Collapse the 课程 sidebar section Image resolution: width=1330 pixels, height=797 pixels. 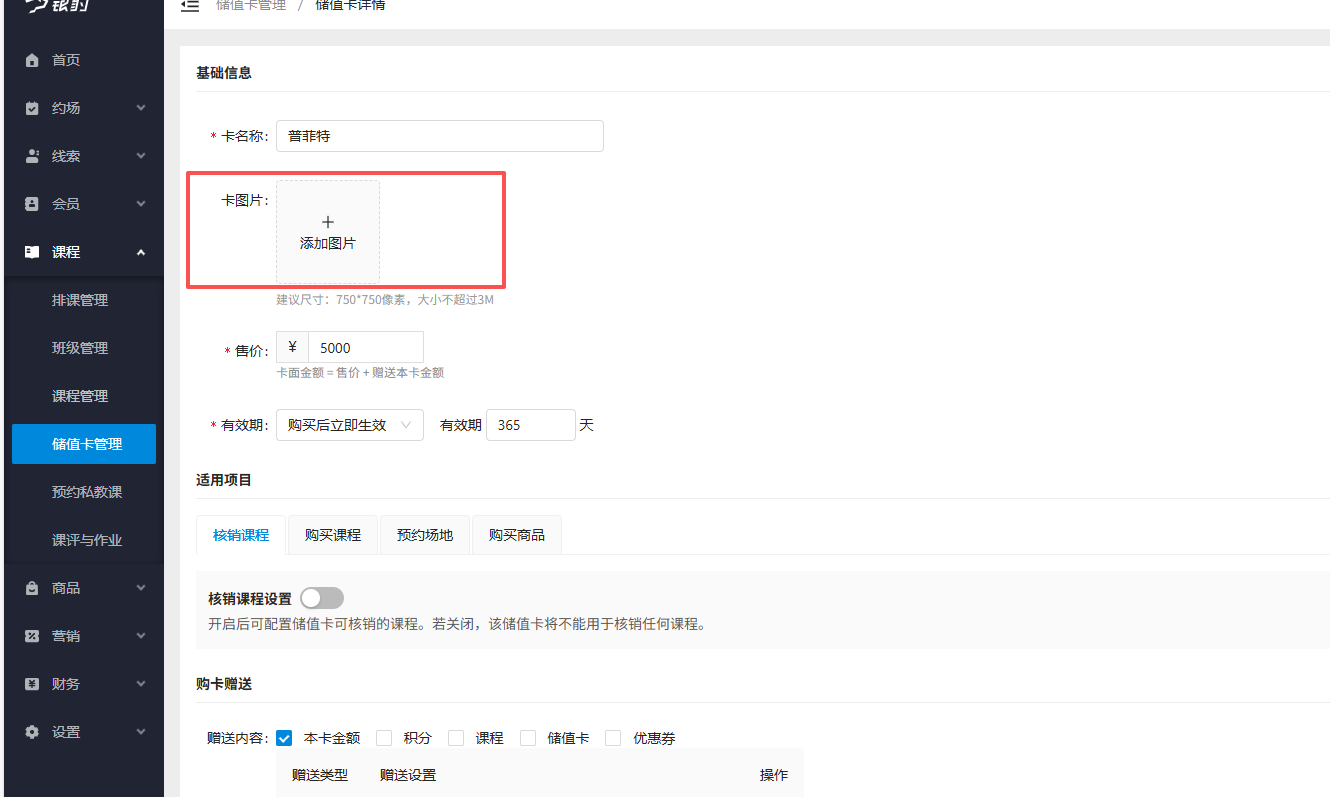pyautogui.click(x=140, y=251)
